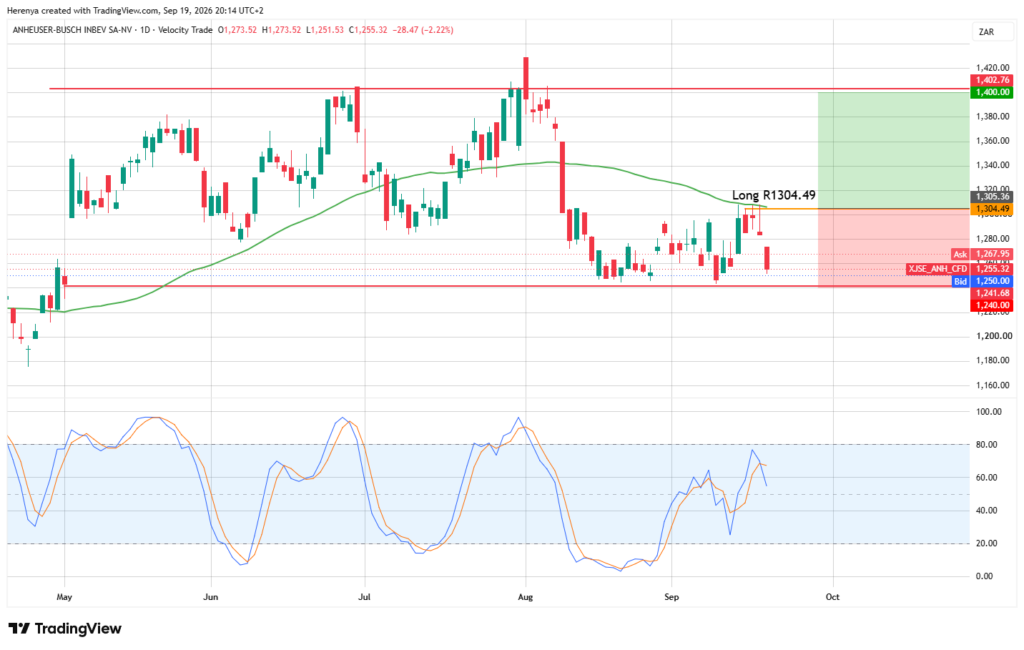
Task: Click the low value L1,251.53
Action: (325, 30)
